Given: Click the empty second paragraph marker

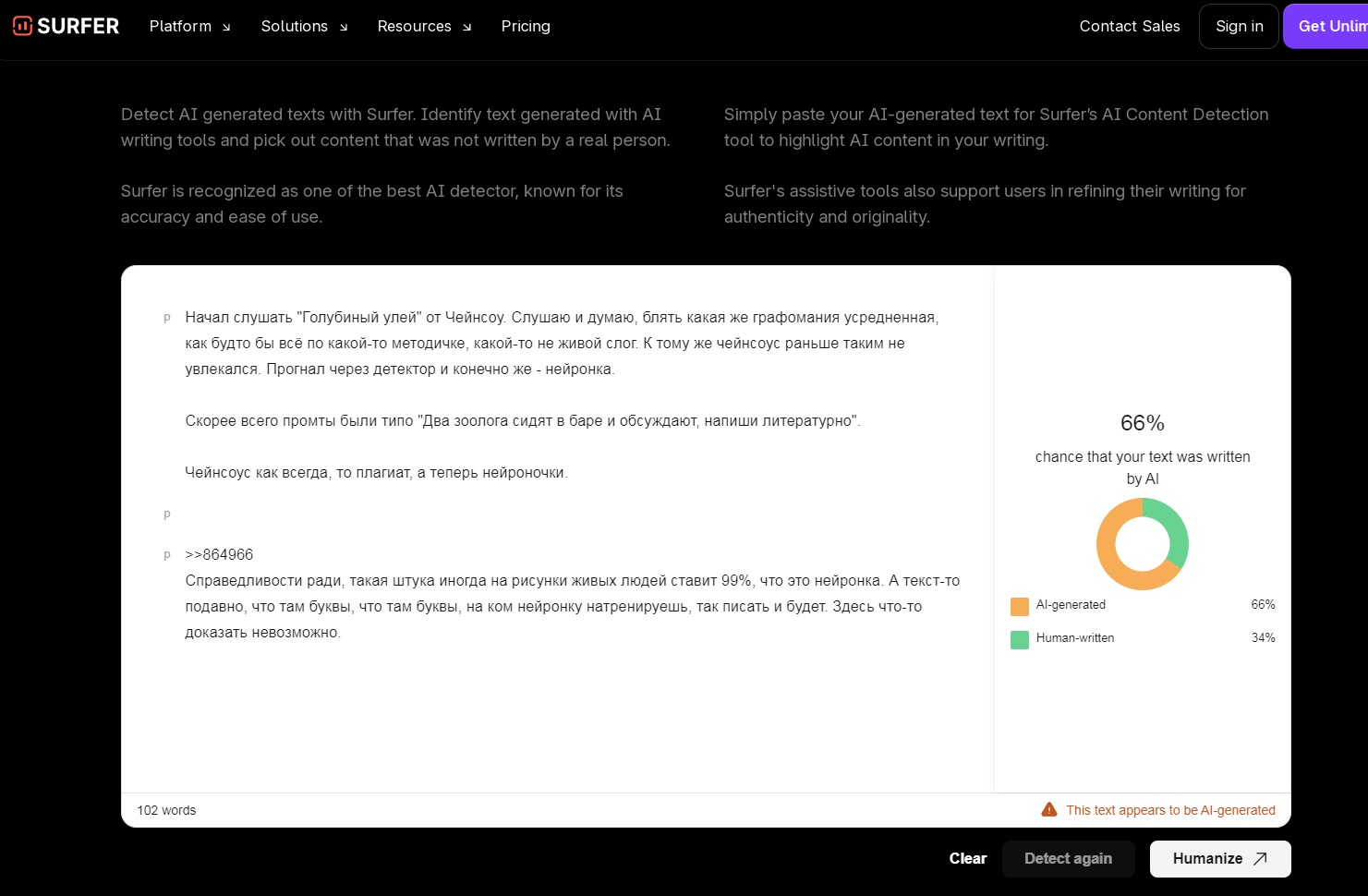Looking at the screenshot, I should [x=167, y=515].
